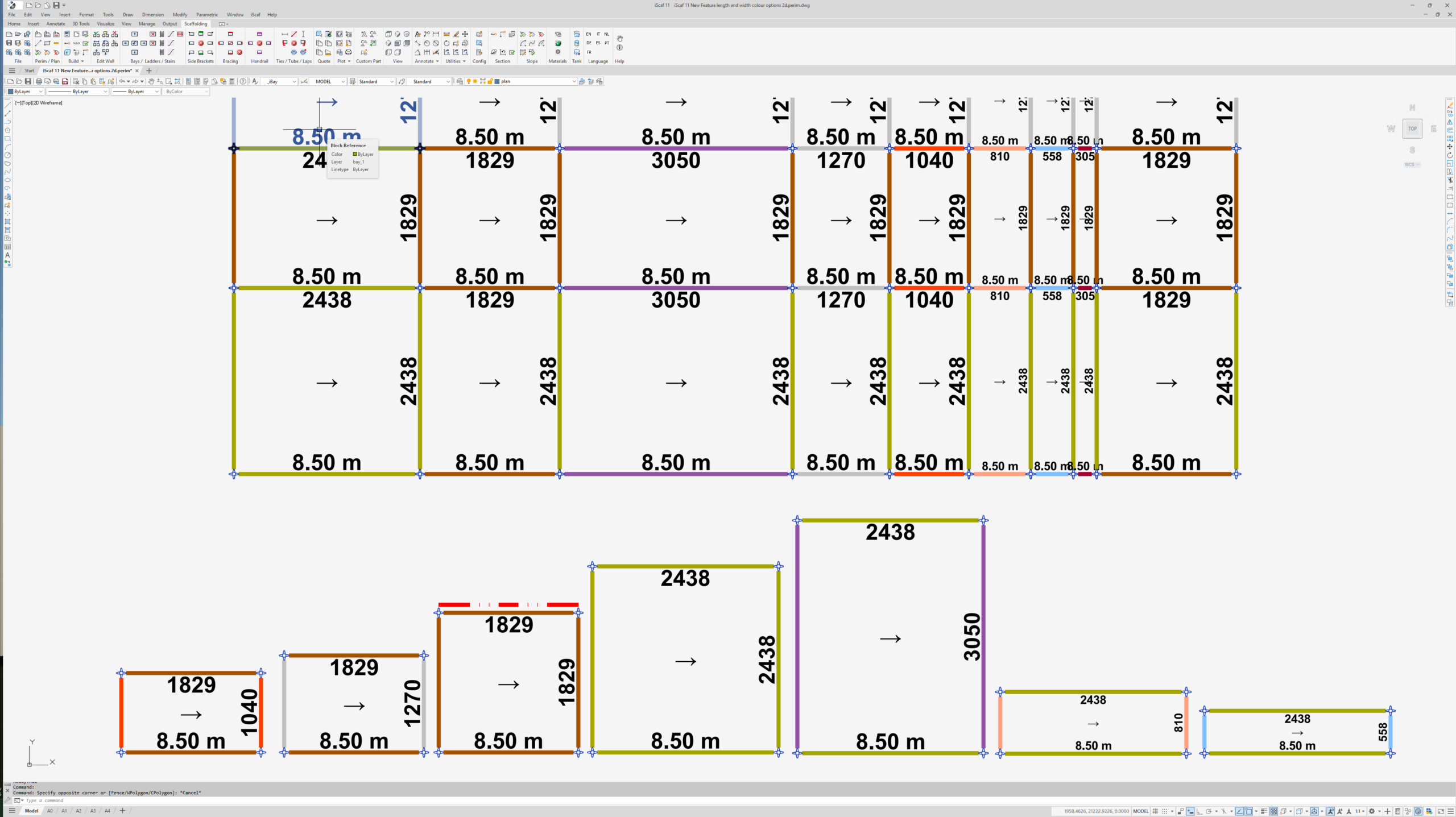The image size is (1456, 817).
Task: Toggle grid display in status bar
Action: [1155, 811]
